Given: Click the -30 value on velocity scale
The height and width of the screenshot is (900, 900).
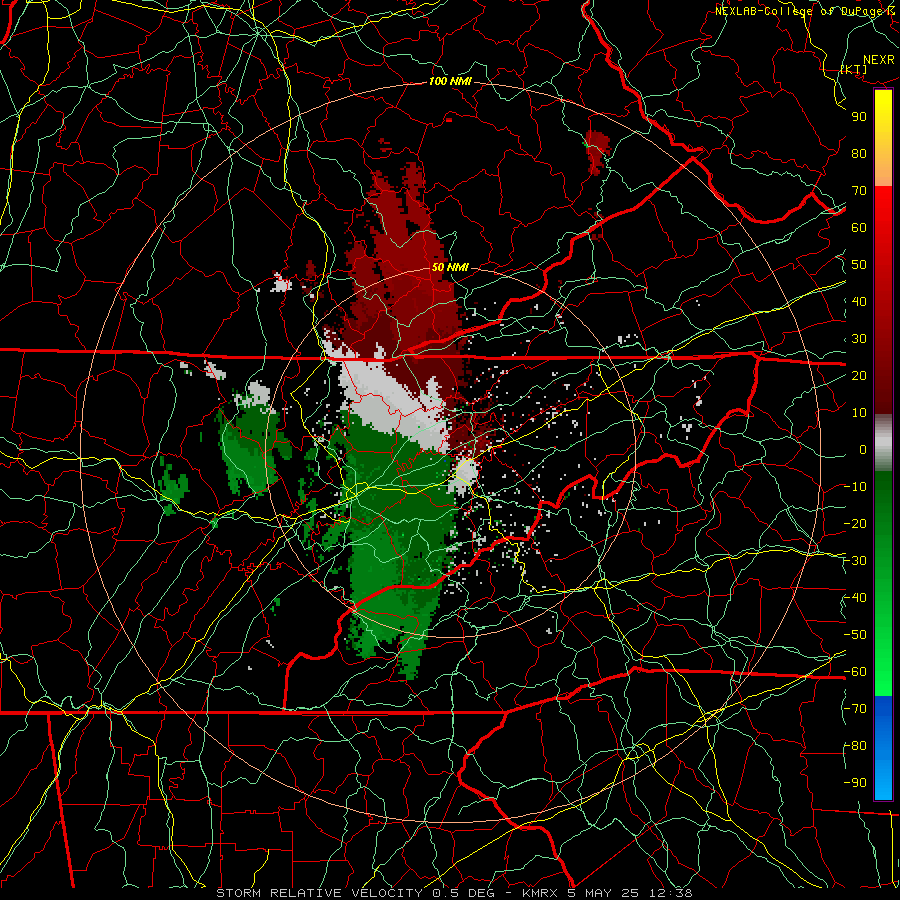Looking at the screenshot, I should tap(855, 560).
